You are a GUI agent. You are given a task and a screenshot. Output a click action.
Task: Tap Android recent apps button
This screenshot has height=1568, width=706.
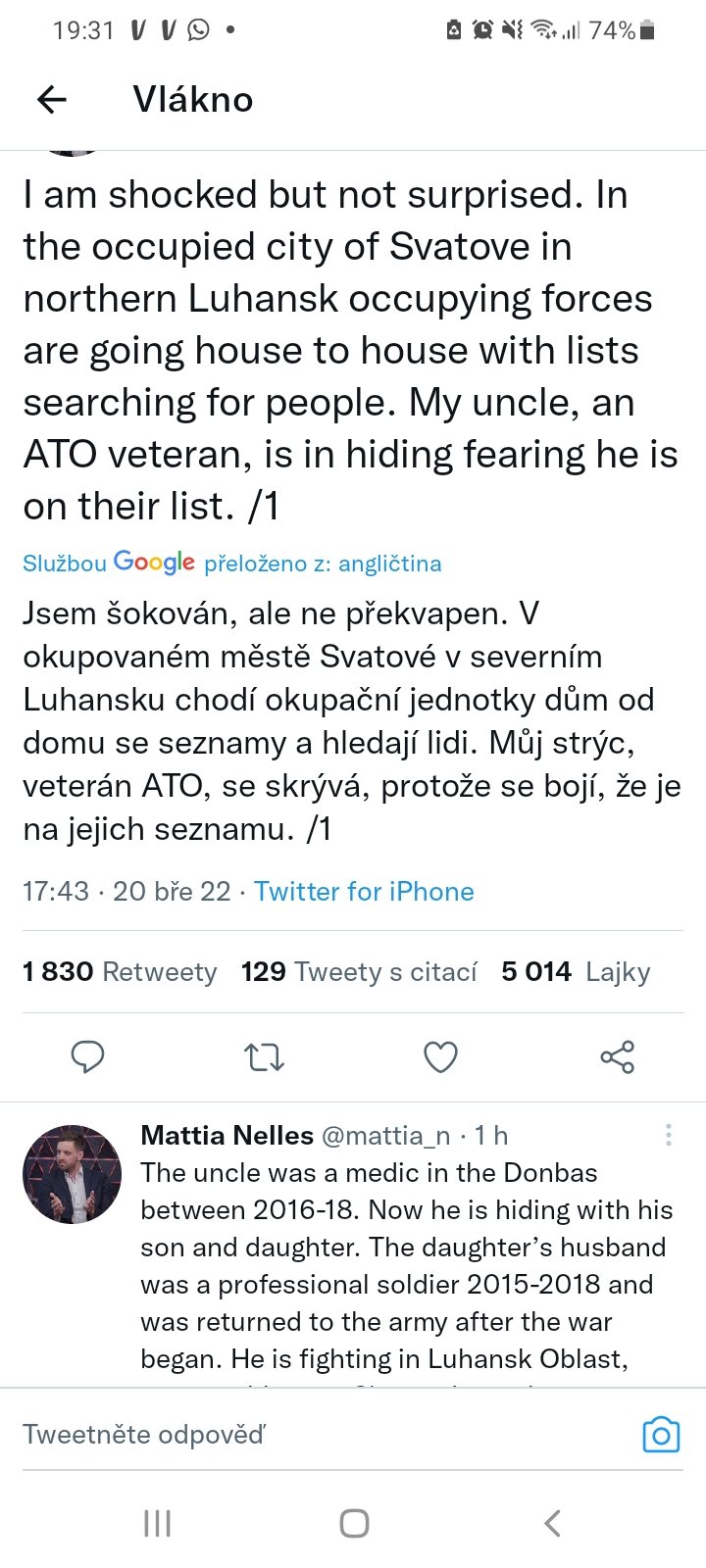[157, 1523]
